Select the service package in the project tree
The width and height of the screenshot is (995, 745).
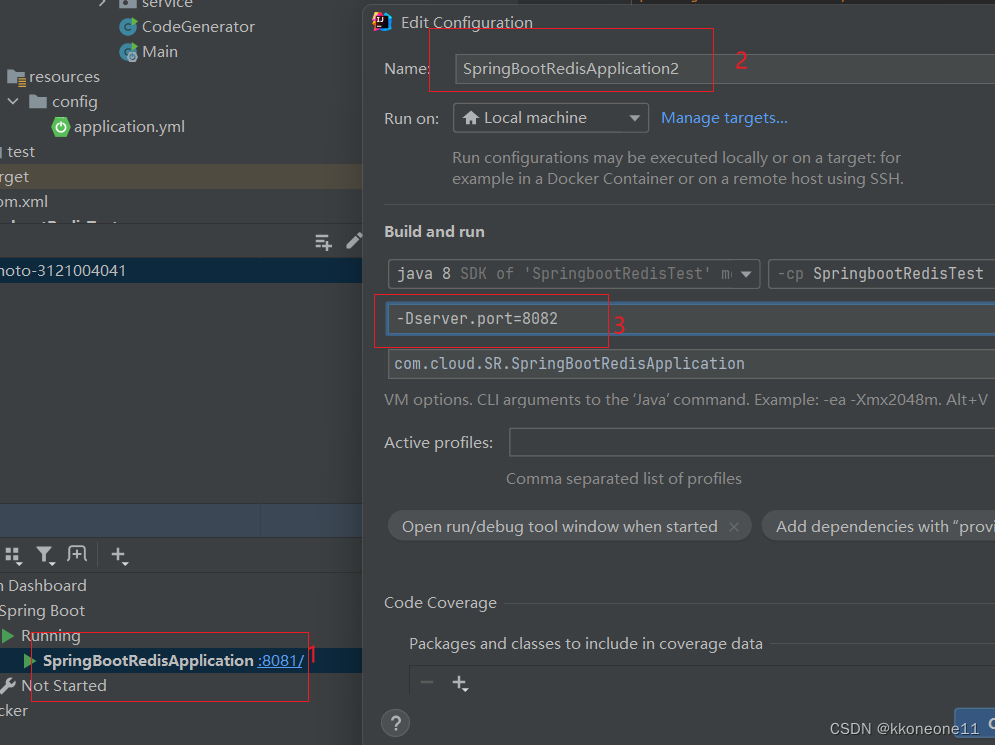tap(168, 3)
